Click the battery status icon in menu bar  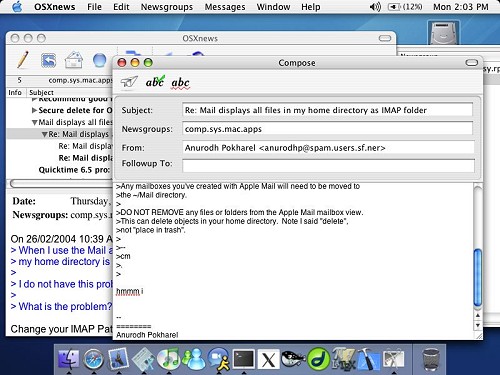click(405, 7)
